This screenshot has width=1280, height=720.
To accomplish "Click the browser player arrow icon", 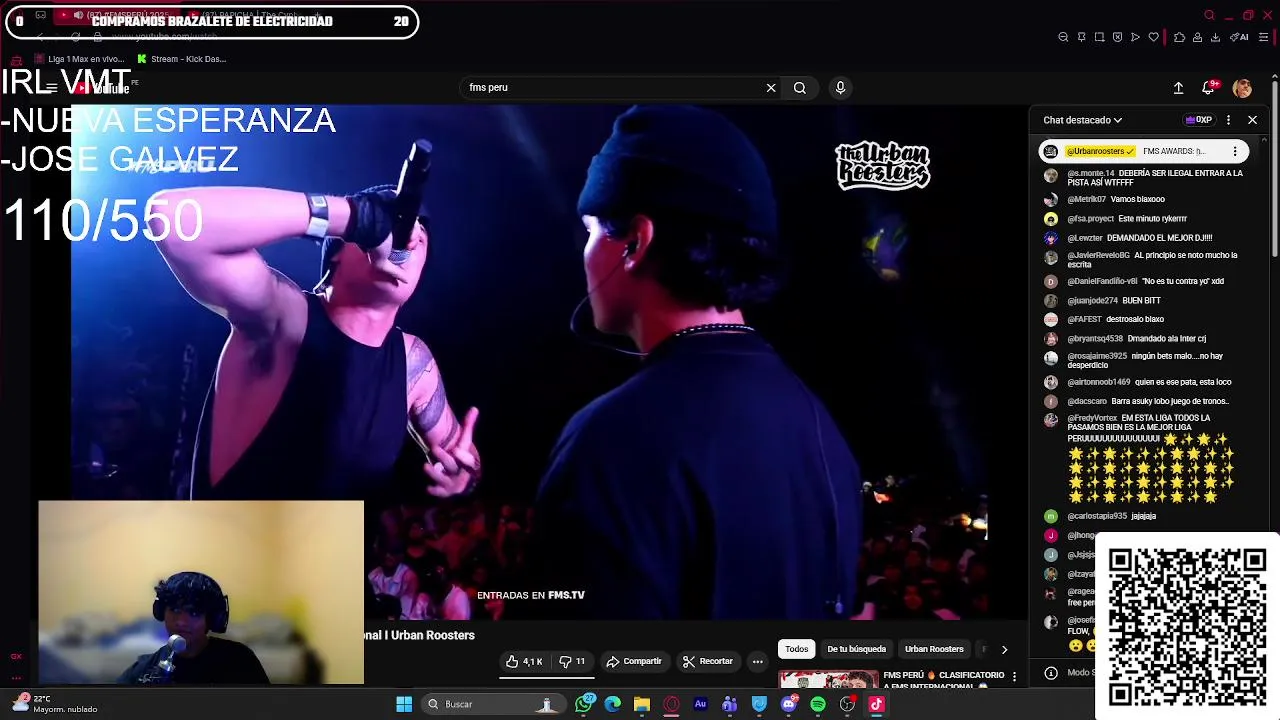I will (x=1135, y=37).
